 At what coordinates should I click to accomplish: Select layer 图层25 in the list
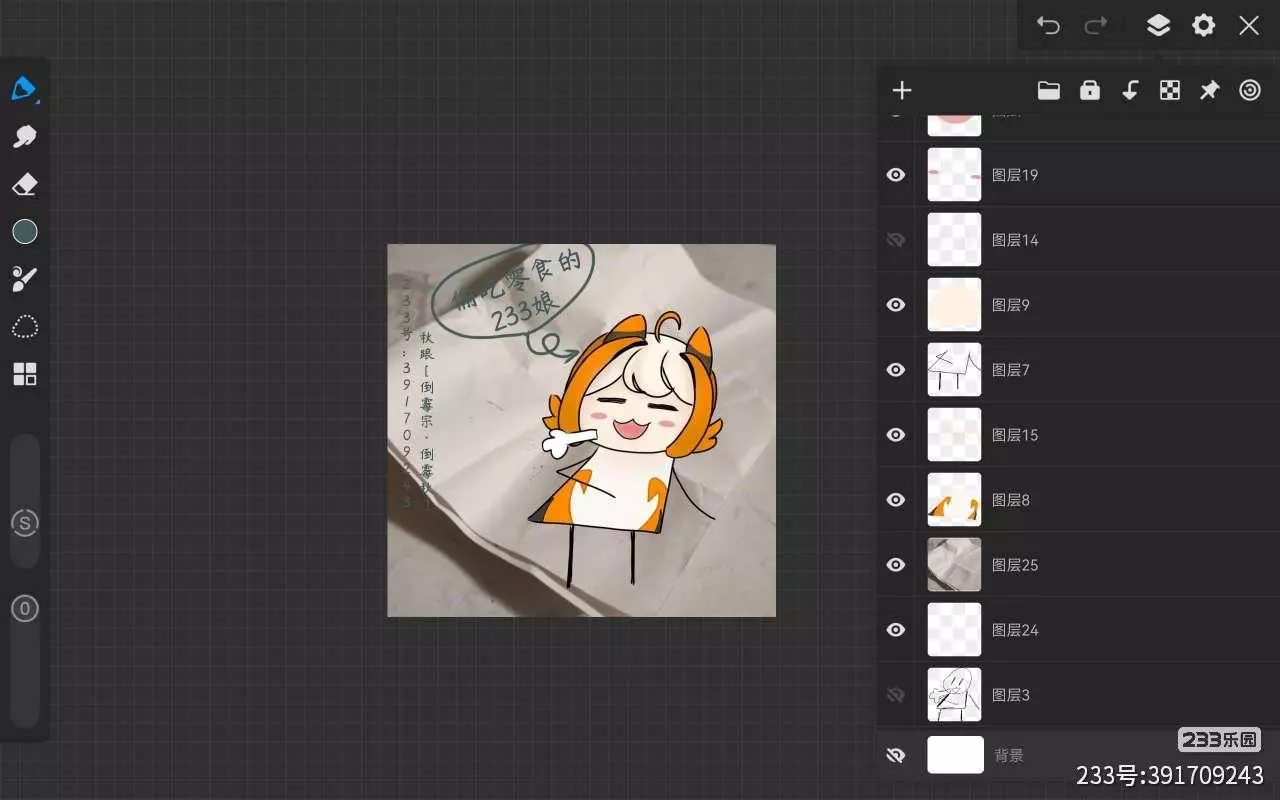coord(1014,565)
